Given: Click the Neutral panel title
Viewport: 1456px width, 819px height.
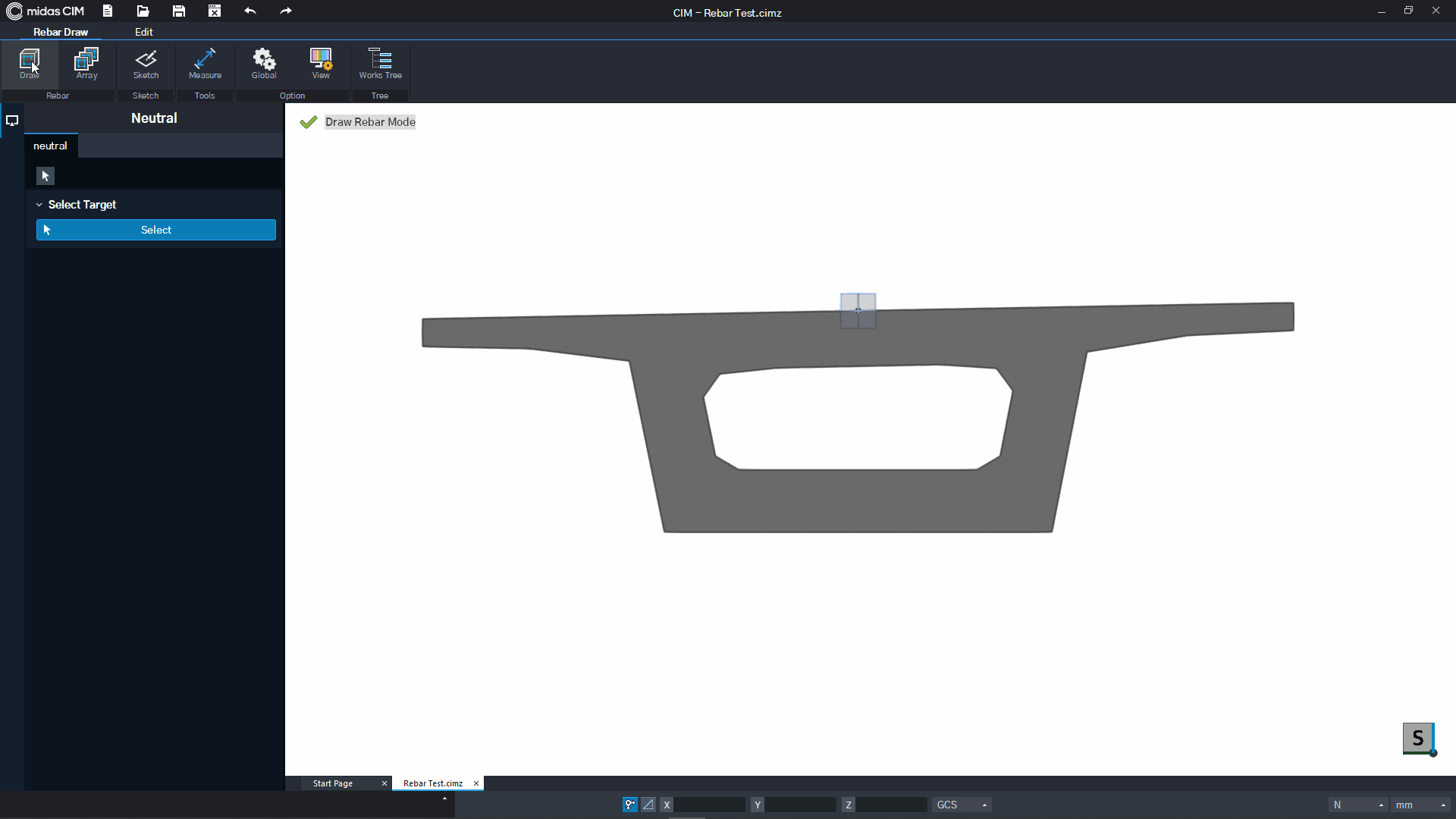Looking at the screenshot, I should (154, 118).
